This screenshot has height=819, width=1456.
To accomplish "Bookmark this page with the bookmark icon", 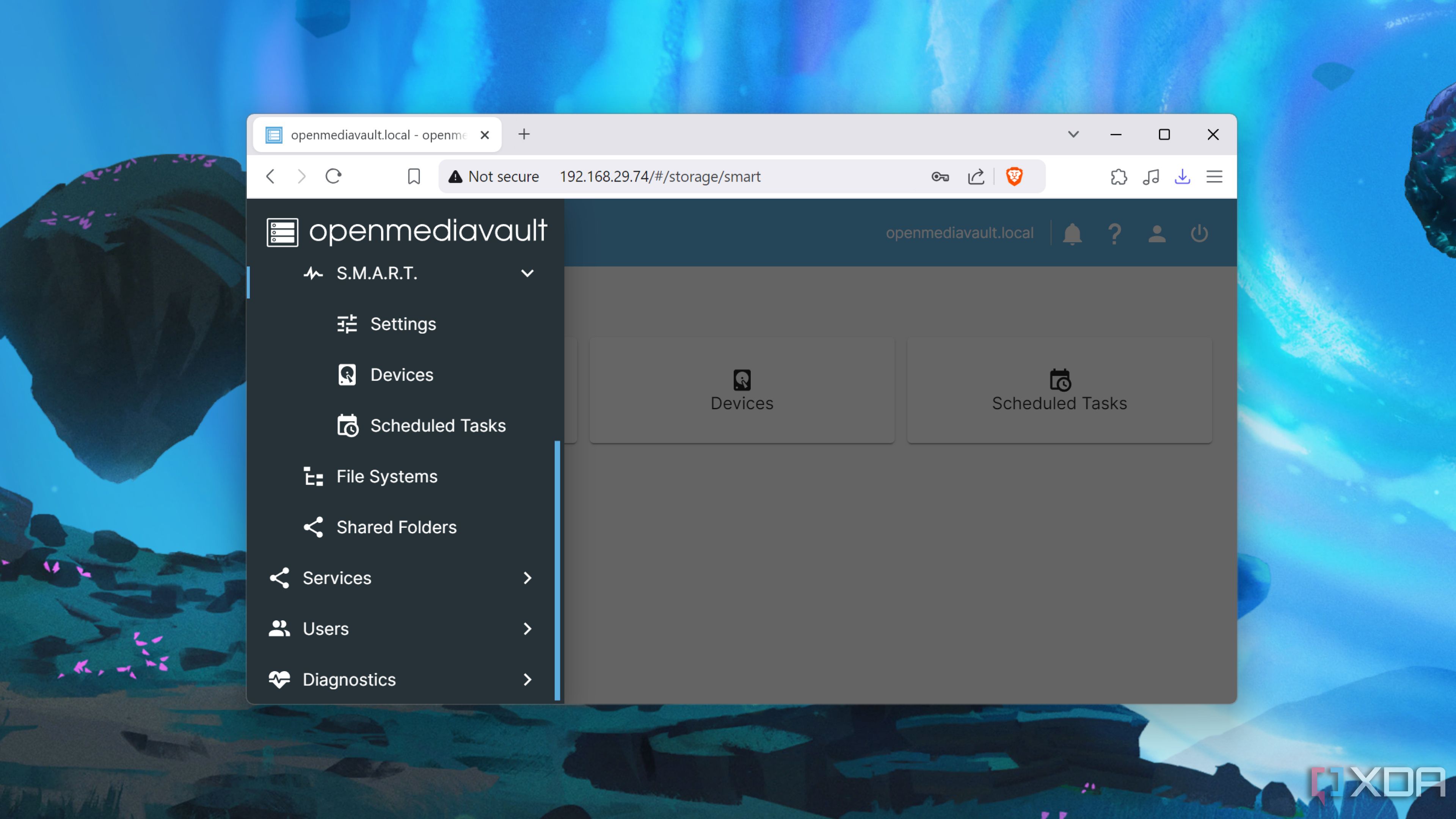I will (414, 177).
